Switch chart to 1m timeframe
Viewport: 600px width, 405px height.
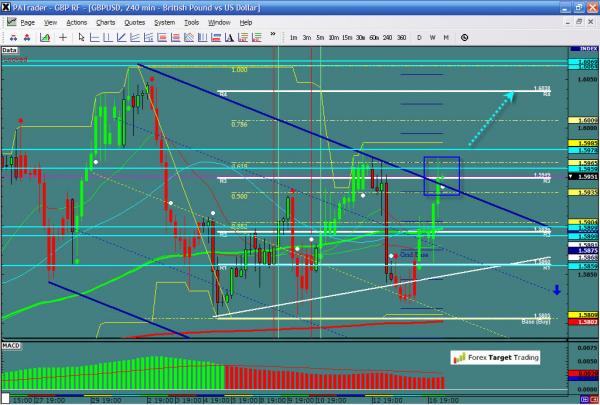point(293,37)
